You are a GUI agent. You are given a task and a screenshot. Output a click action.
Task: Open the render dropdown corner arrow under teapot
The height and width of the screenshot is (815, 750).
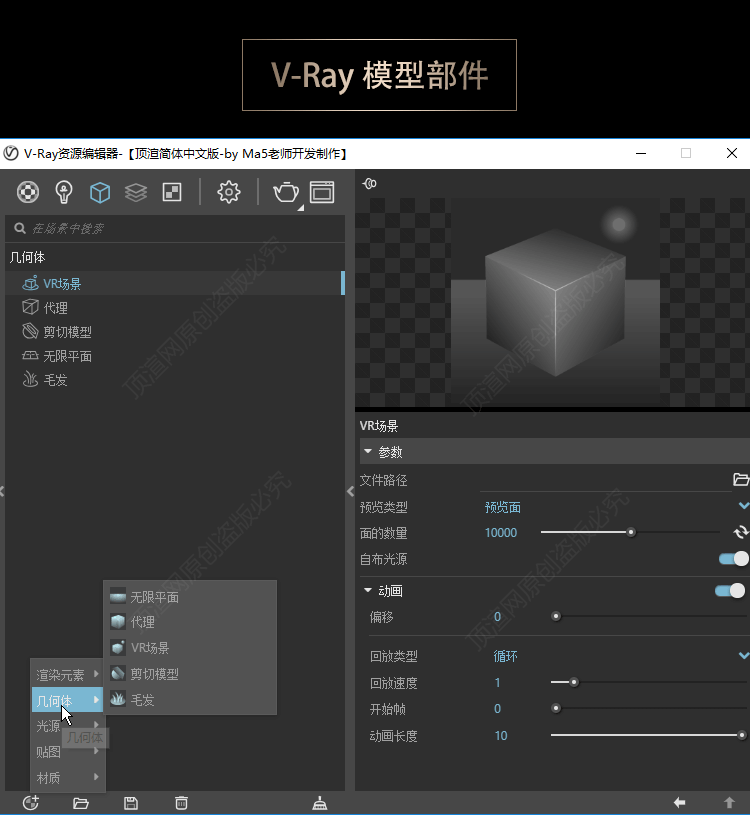[300, 208]
